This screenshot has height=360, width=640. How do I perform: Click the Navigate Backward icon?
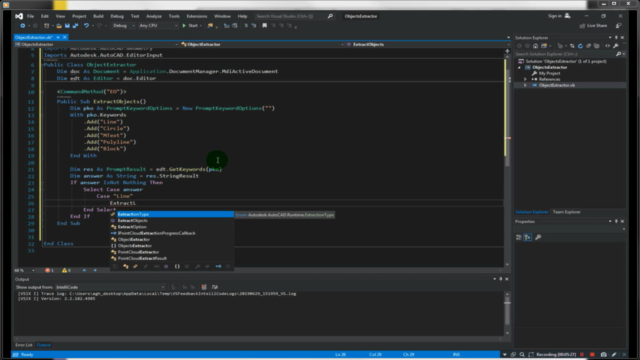pos(22,26)
